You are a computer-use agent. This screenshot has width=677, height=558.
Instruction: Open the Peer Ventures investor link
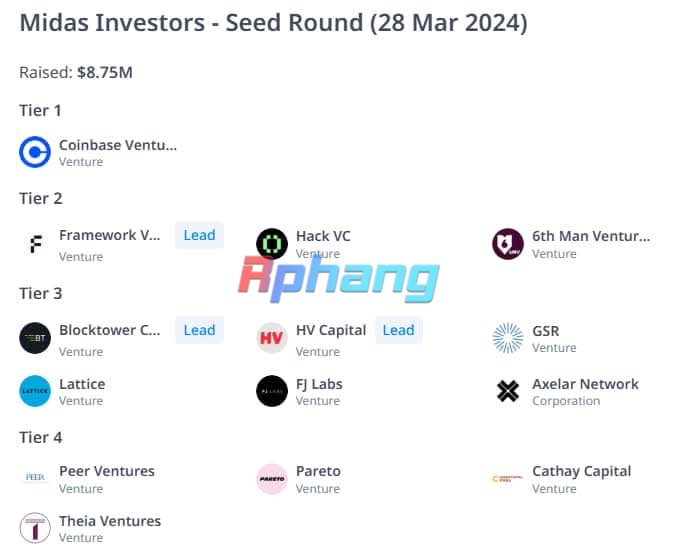pyautogui.click(x=107, y=471)
